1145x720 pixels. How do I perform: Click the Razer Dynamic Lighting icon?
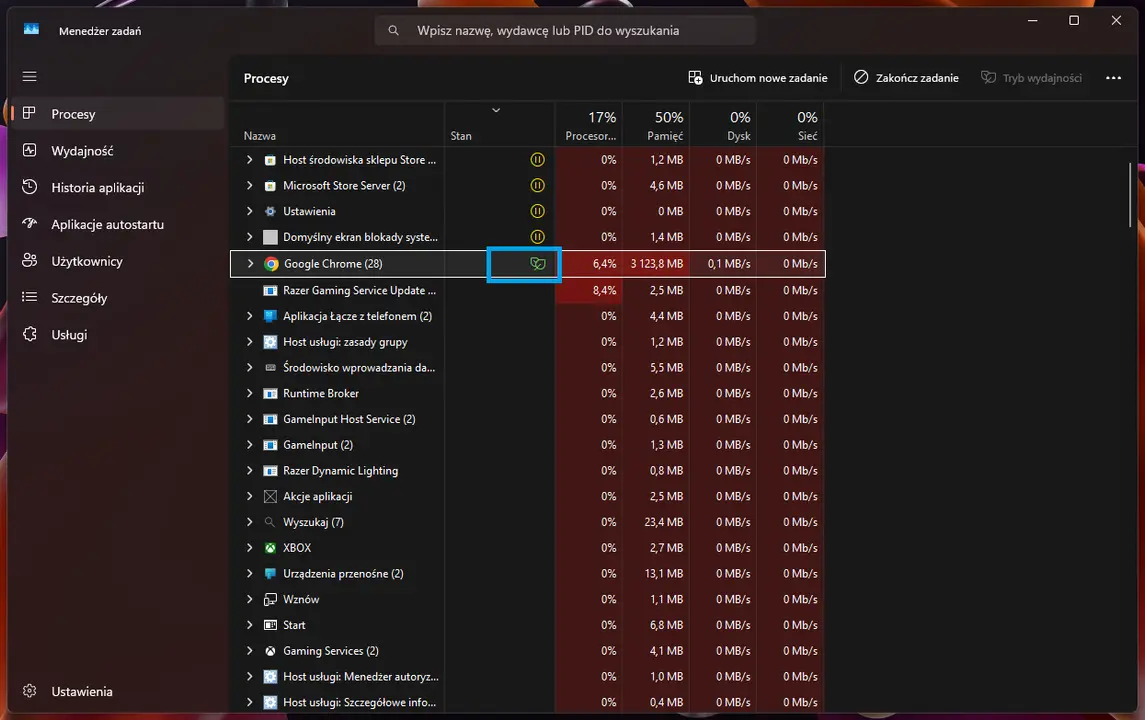(270, 471)
